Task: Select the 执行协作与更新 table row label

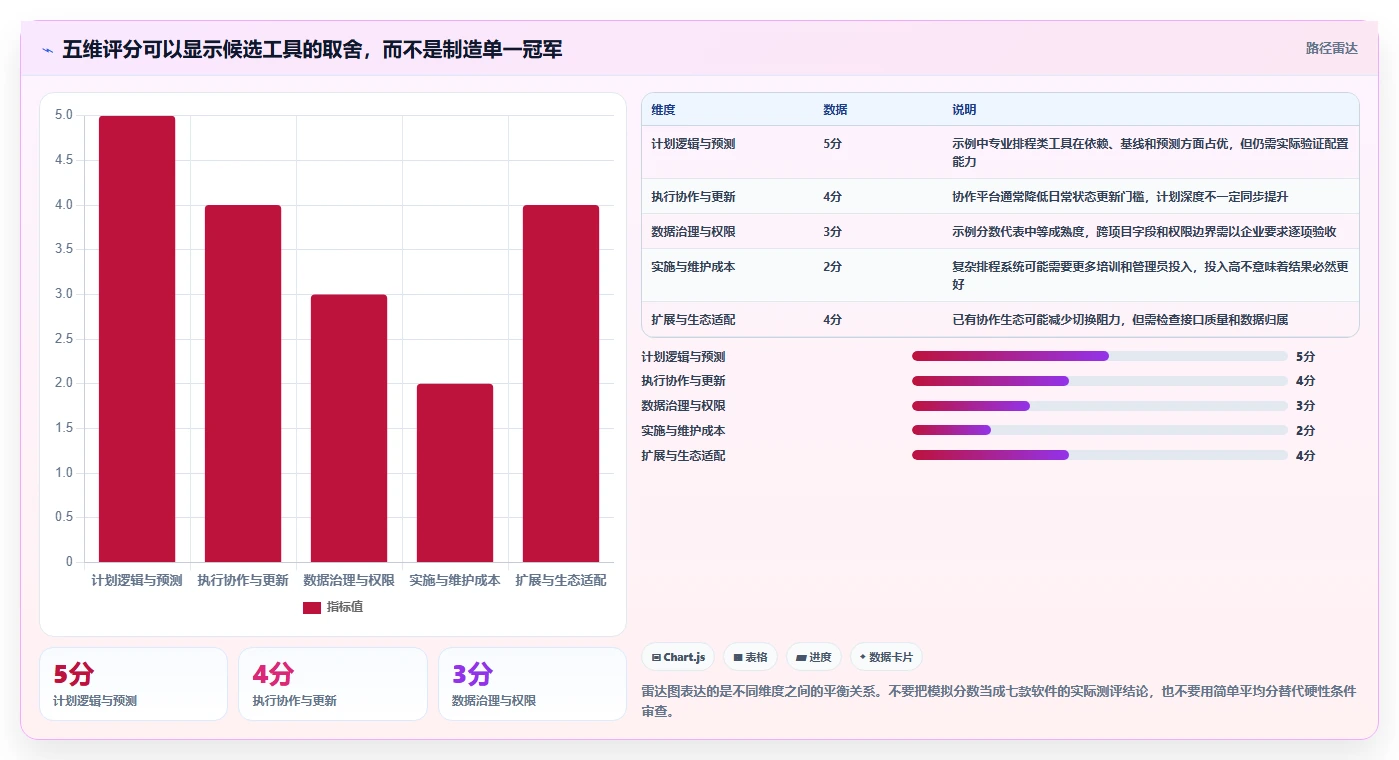Action: point(693,197)
